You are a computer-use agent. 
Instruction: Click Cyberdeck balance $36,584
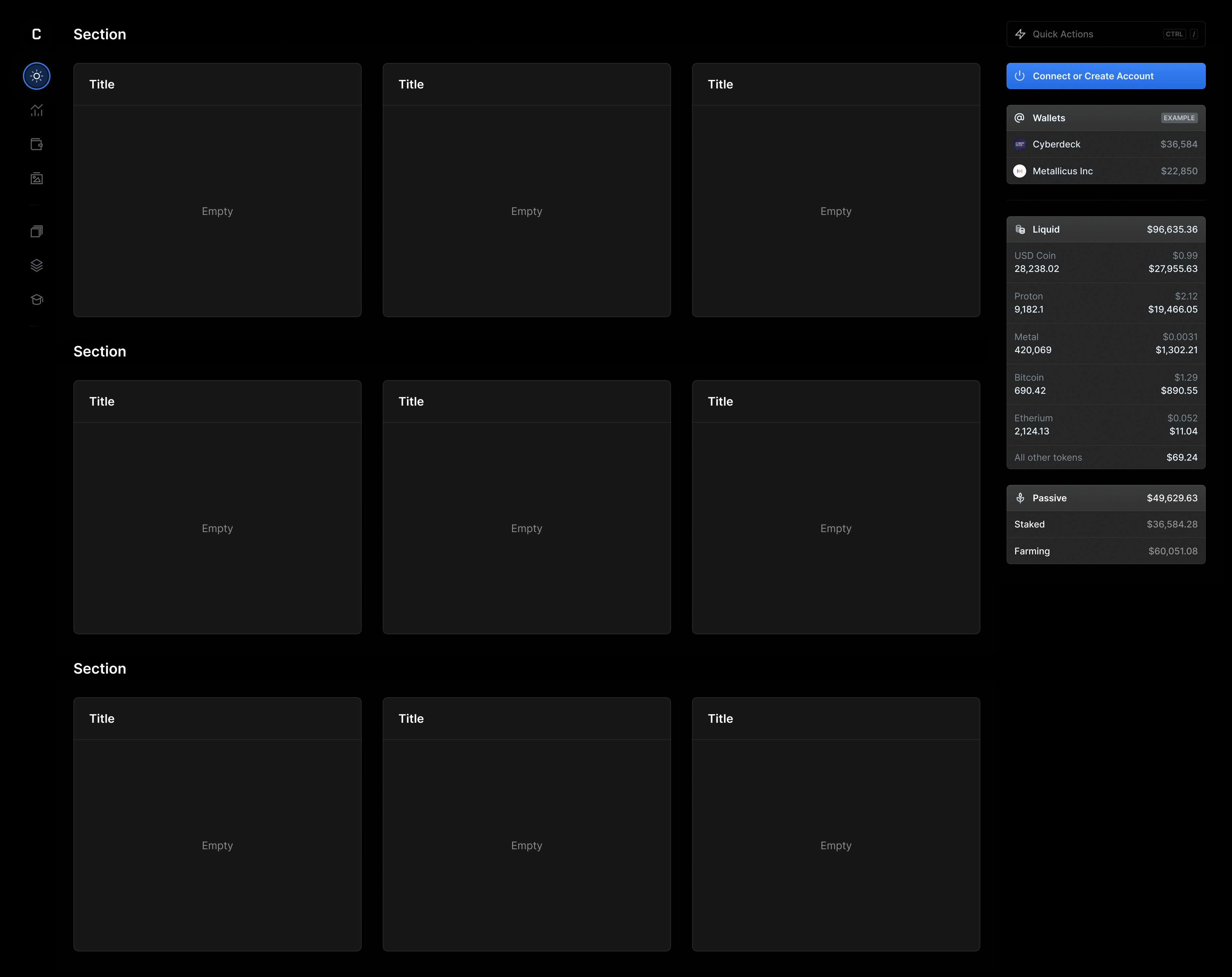1179,144
